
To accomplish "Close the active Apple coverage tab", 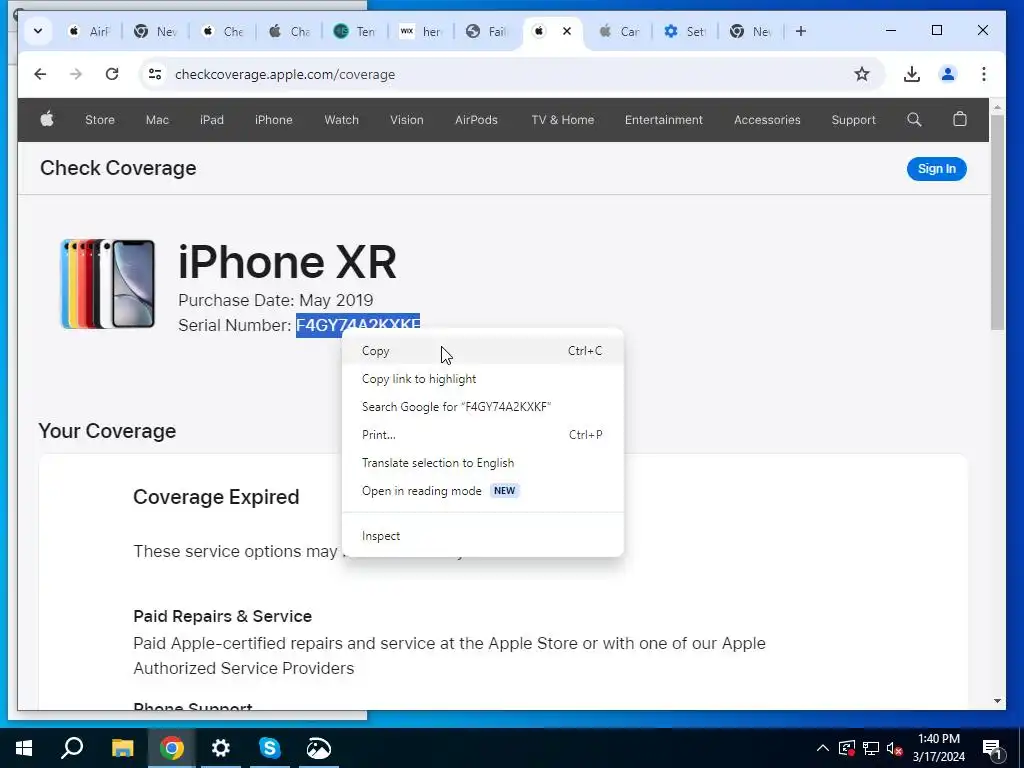I will (x=567, y=31).
